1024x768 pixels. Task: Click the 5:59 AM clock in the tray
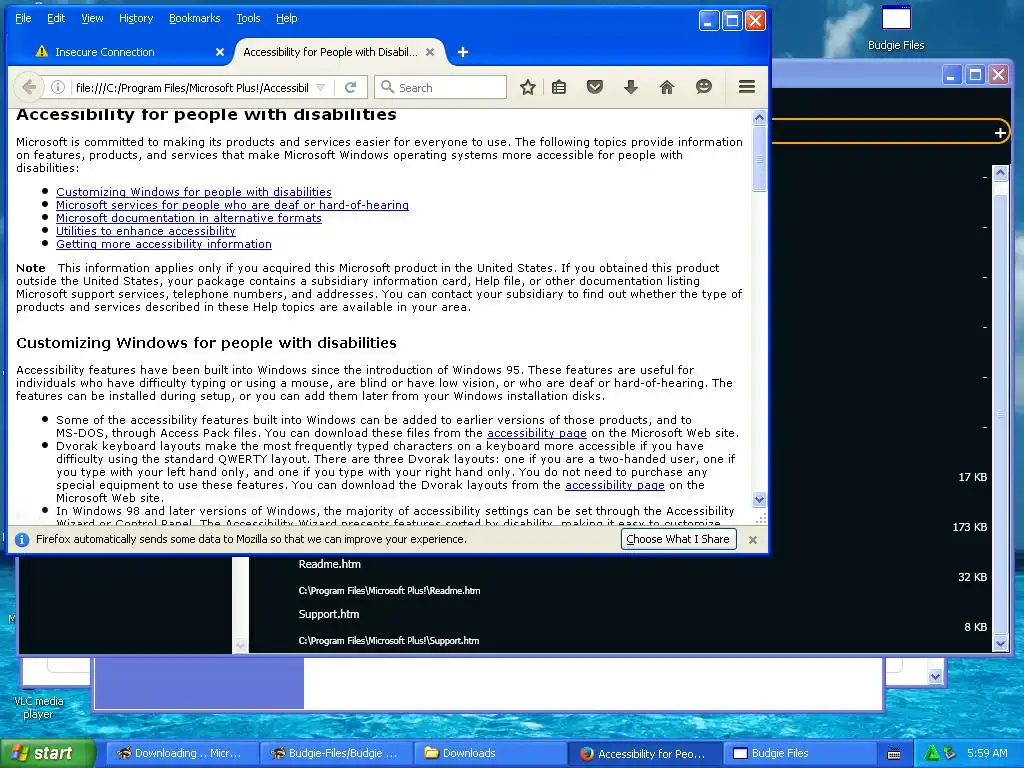click(x=987, y=754)
